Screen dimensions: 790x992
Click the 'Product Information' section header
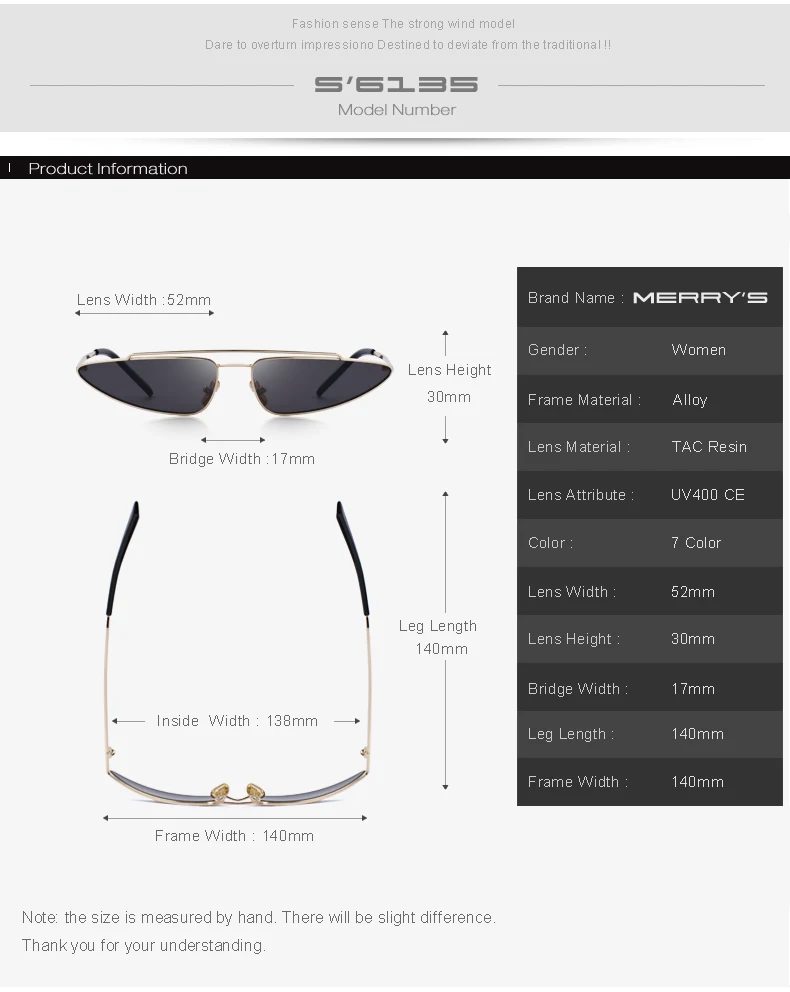click(108, 169)
